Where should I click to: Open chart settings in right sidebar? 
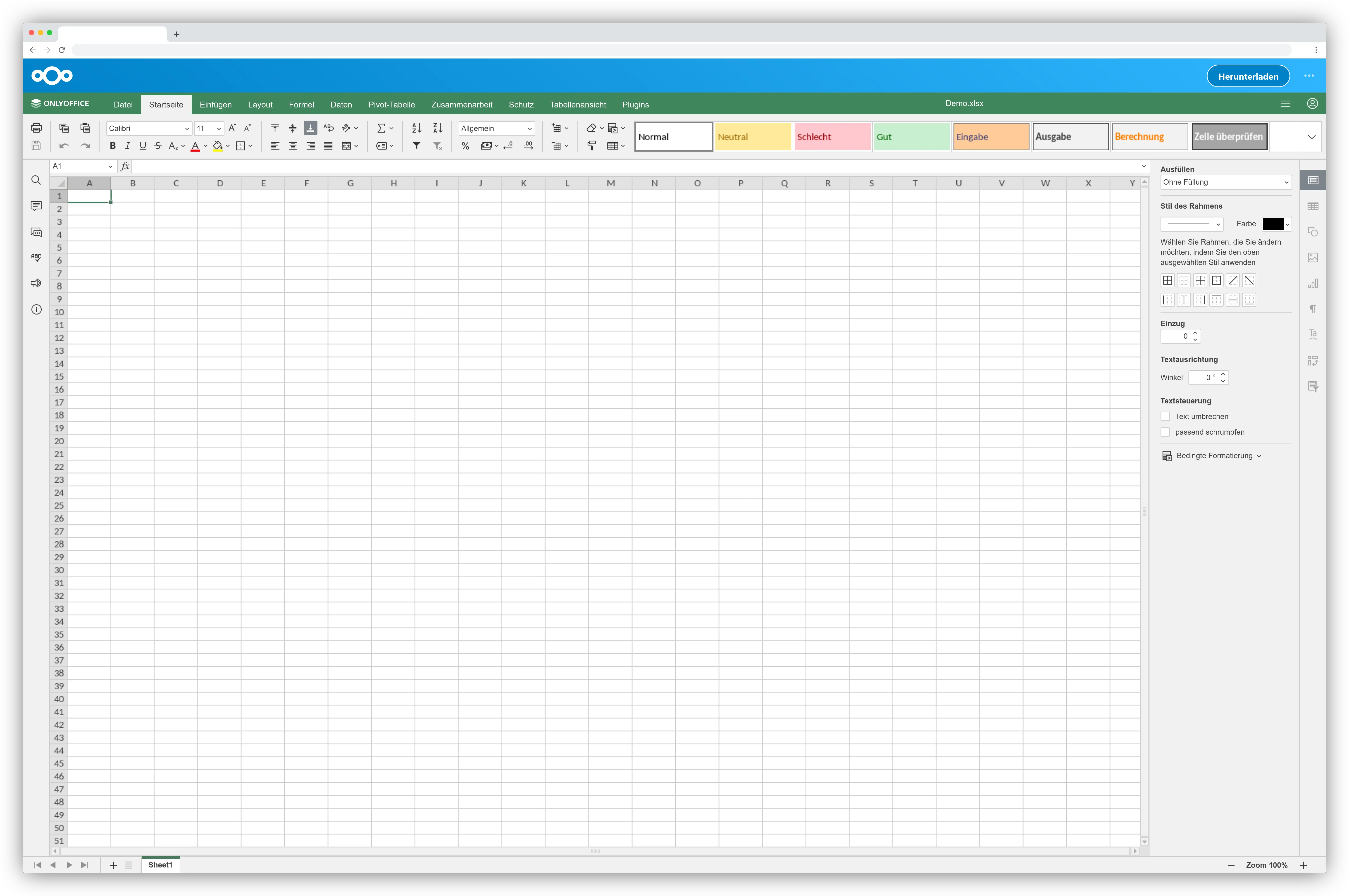click(1313, 284)
